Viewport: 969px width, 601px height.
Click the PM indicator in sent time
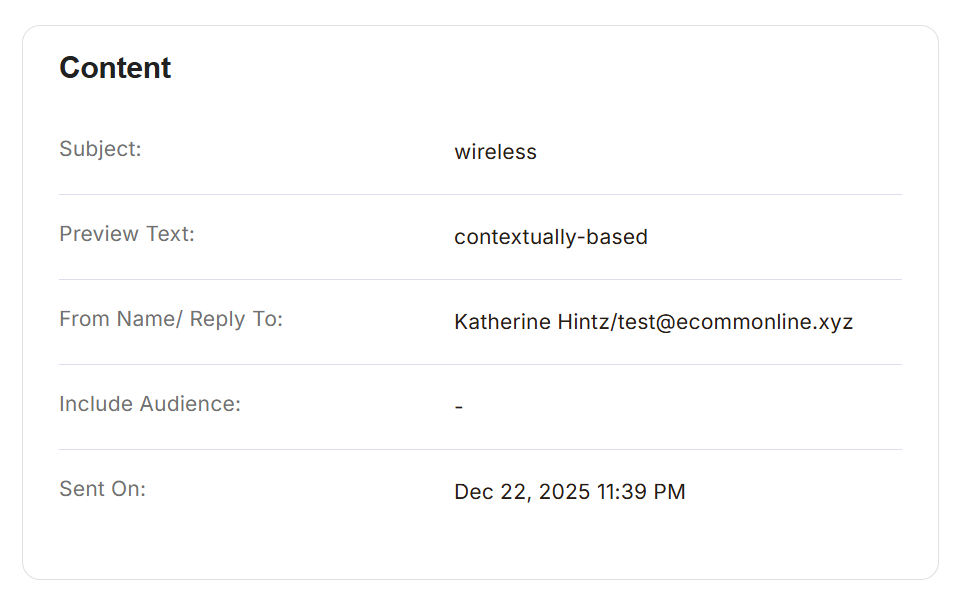click(x=670, y=492)
